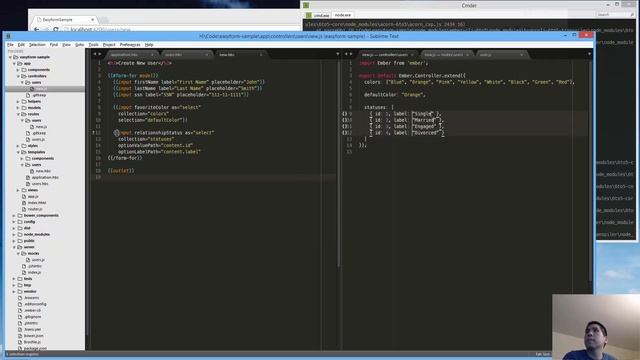Open .editorconfig in the sidebar tree
Screen dimensions: 640x360
point(35,304)
